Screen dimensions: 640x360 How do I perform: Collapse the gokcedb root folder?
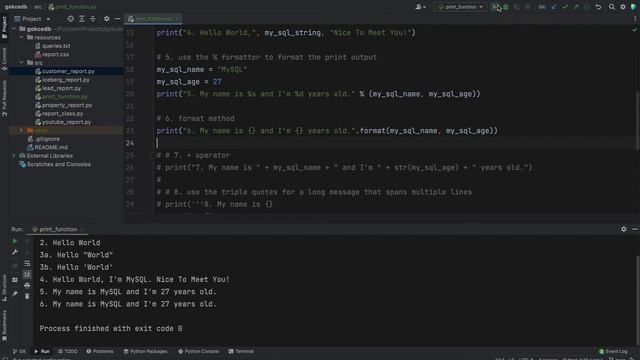tap(14, 29)
